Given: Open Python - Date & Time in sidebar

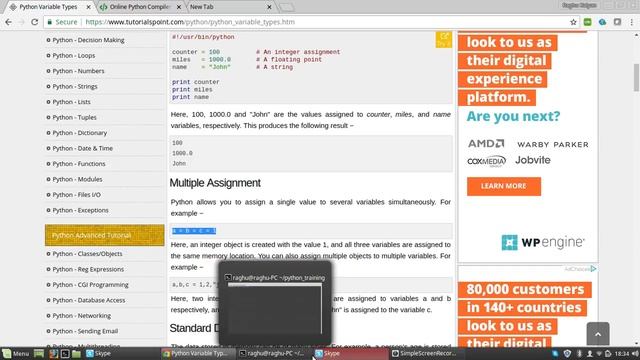Looking at the screenshot, I should tap(82, 149).
